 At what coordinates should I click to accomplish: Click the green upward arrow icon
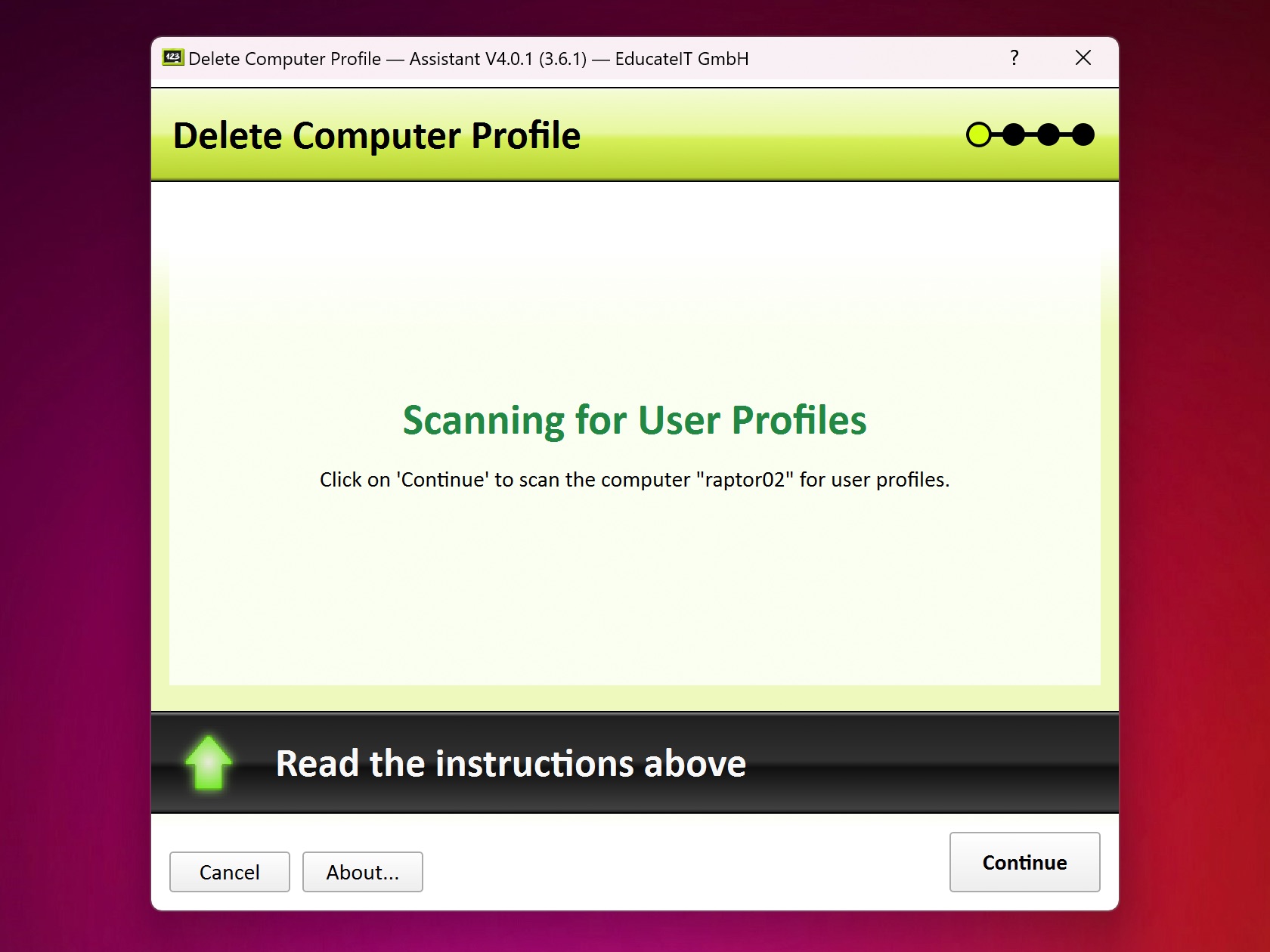point(208,763)
